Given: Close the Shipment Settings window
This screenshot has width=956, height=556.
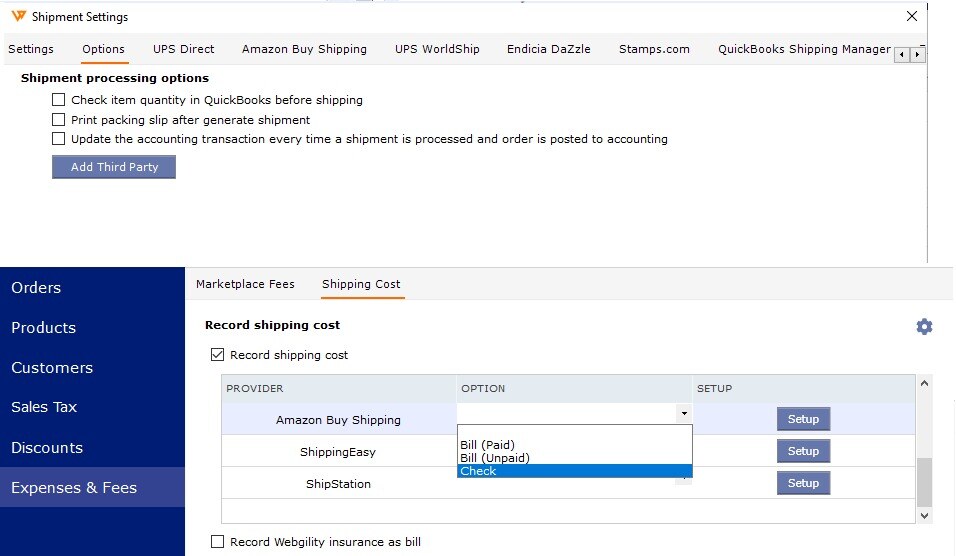Looking at the screenshot, I should (911, 16).
